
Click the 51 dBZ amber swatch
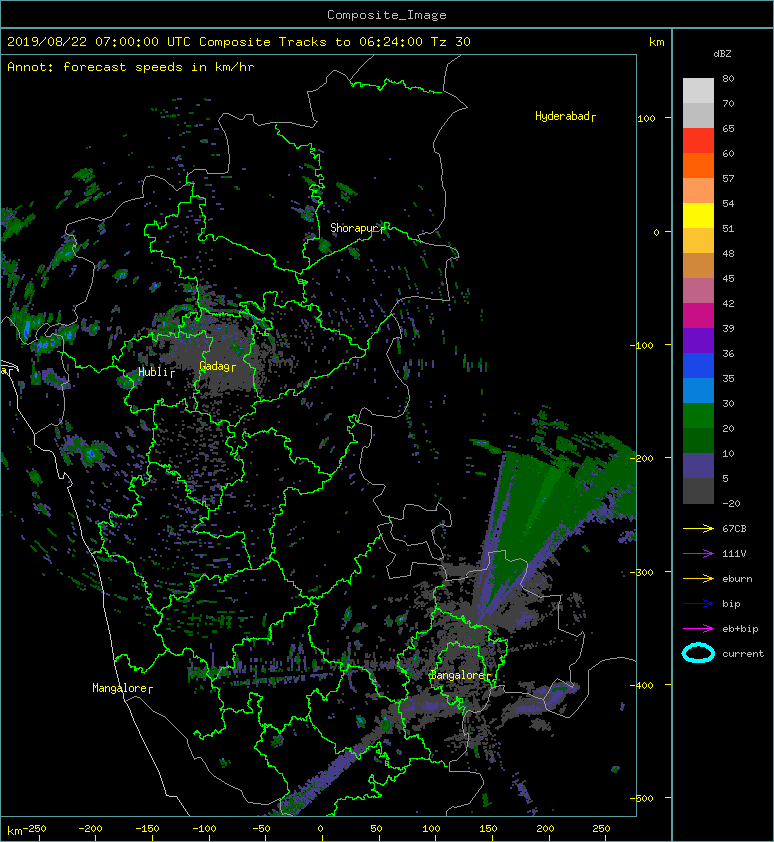[x=698, y=240]
